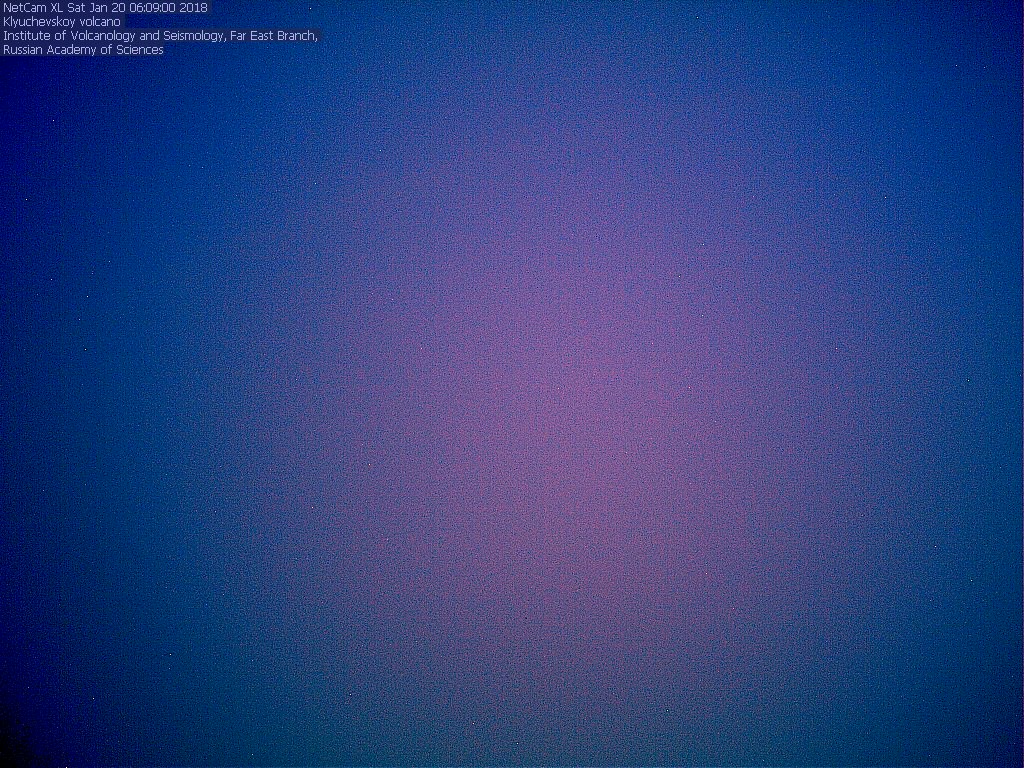Screen dimensions: 1024x768
Task: Select 'Russian Academy of Sciences' overlay text
Action: coord(83,50)
